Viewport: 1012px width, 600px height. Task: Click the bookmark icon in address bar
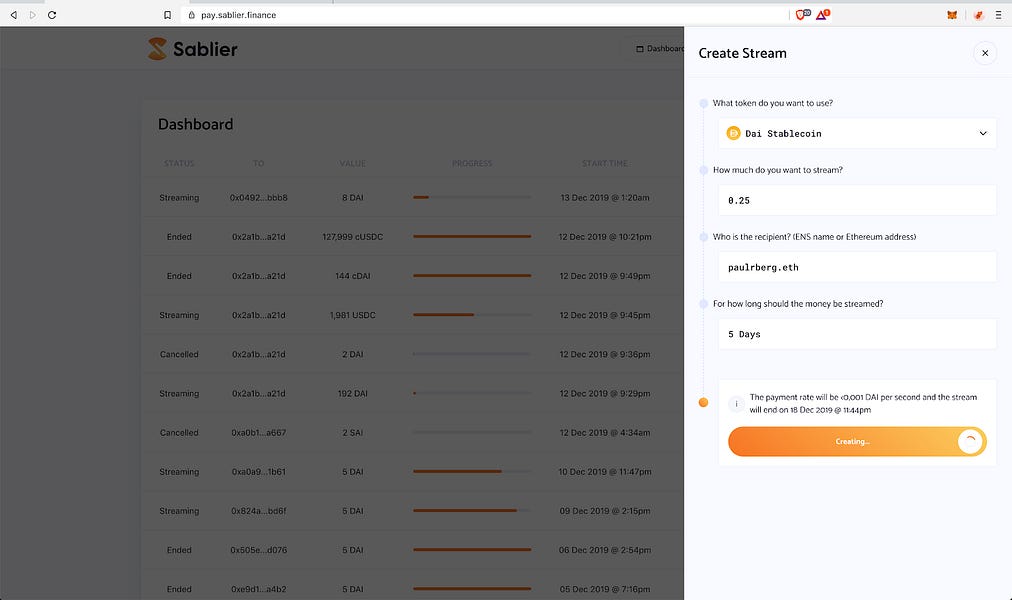[x=168, y=15]
